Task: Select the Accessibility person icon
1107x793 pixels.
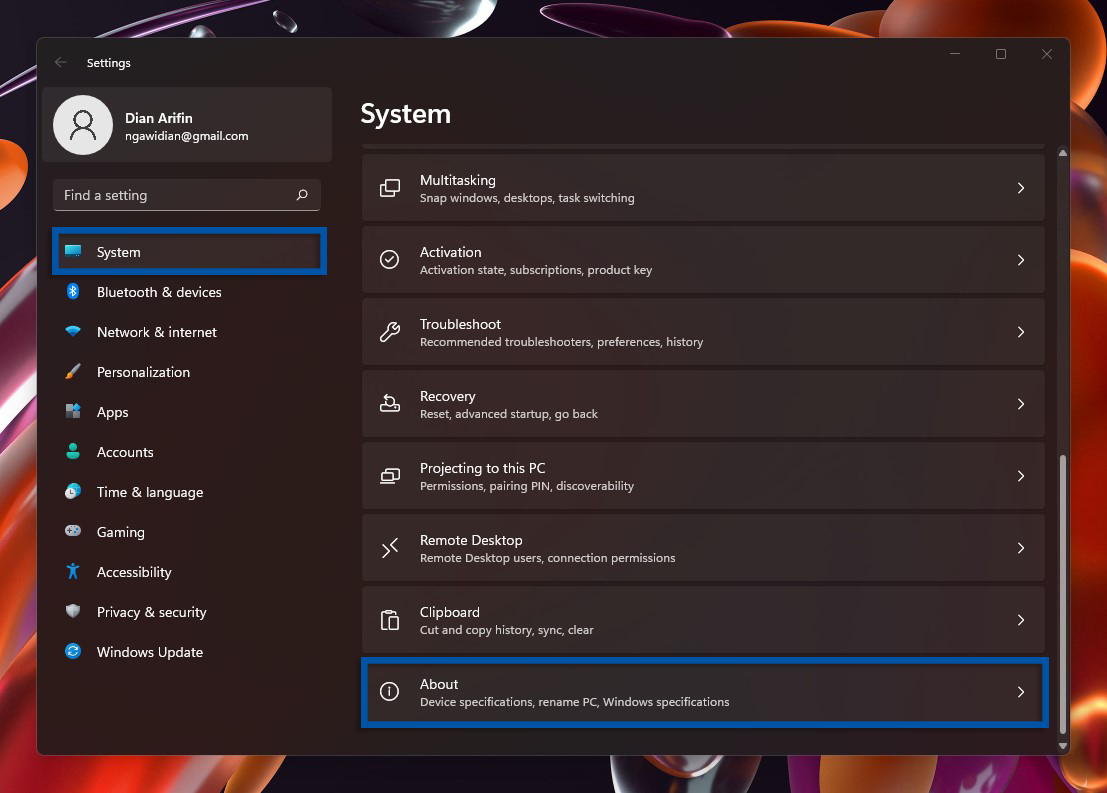Action: pyautogui.click(x=73, y=571)
